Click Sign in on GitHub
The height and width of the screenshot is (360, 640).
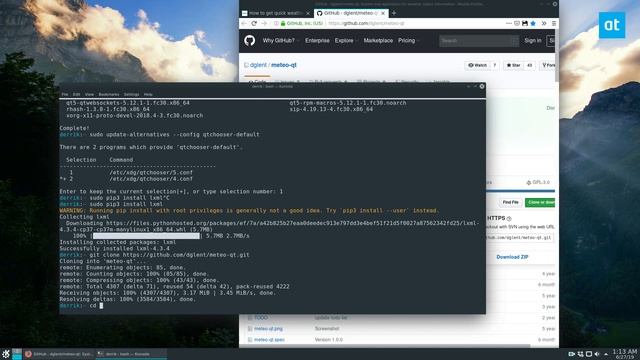click(533, 40)
